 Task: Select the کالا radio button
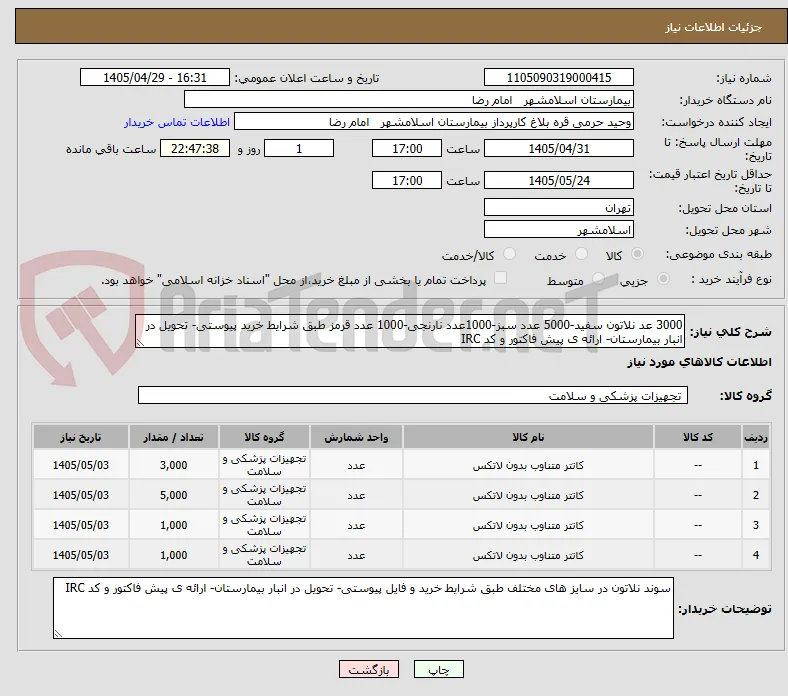point(637,254)
